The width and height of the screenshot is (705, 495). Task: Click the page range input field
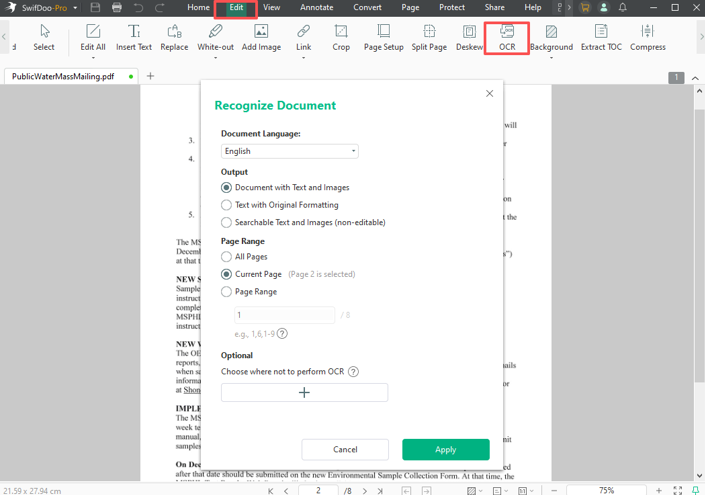[x=284, y=315]
